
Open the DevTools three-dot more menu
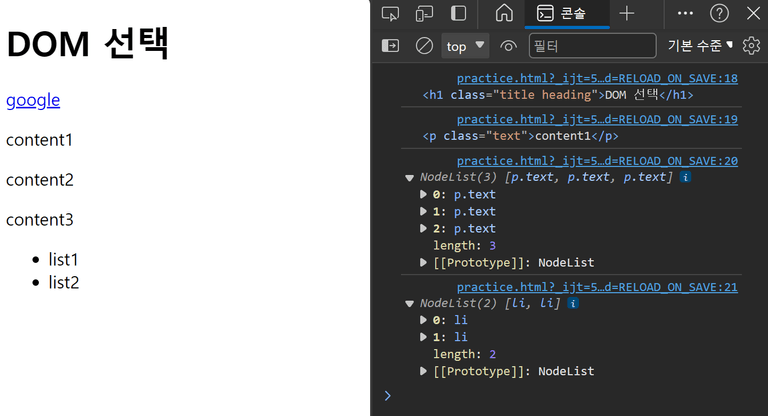click(x=685, y=13)
